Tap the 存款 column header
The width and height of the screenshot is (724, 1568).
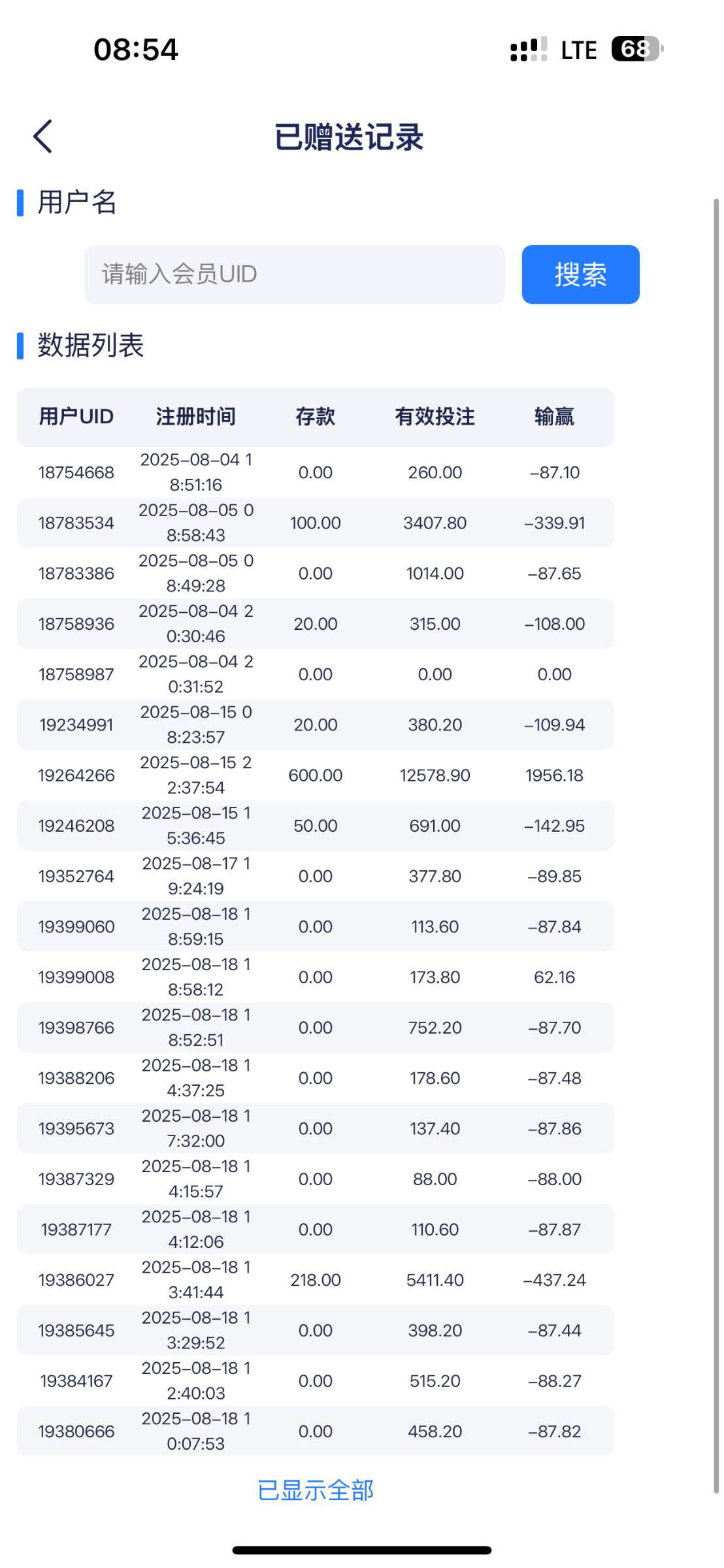[316, 417]
